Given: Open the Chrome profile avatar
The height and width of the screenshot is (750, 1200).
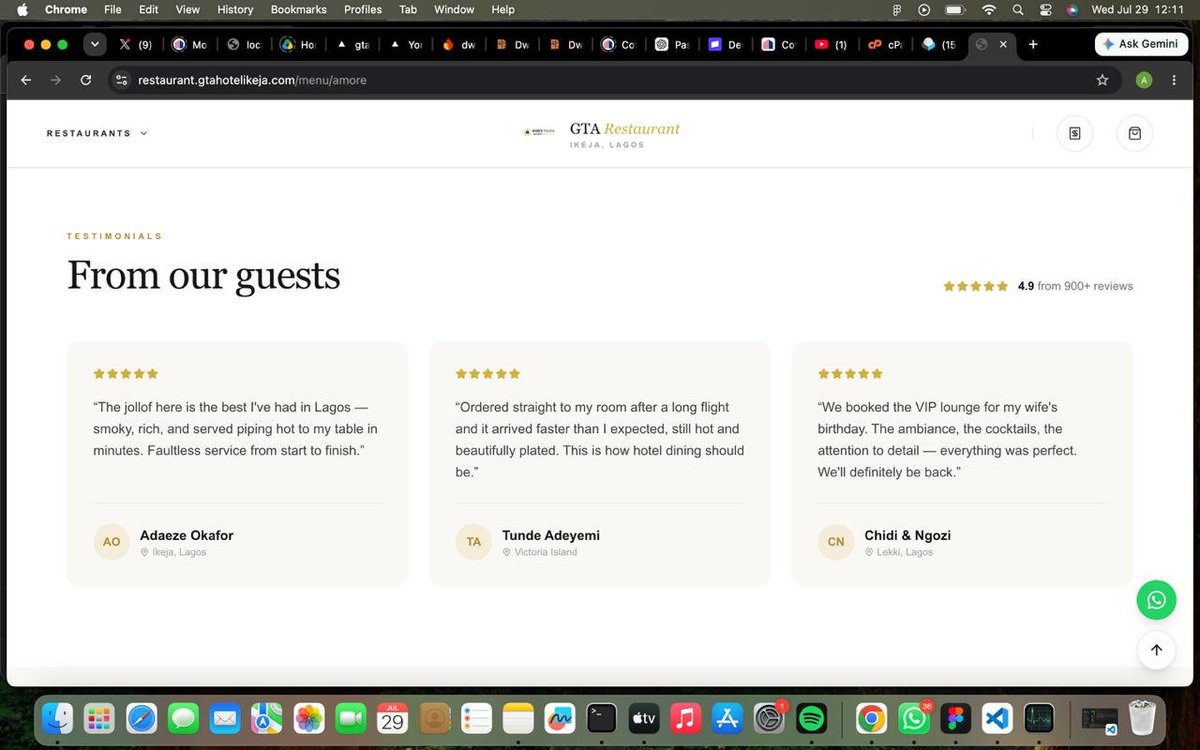Looking at the screenshot, I should pos(1144,80).
